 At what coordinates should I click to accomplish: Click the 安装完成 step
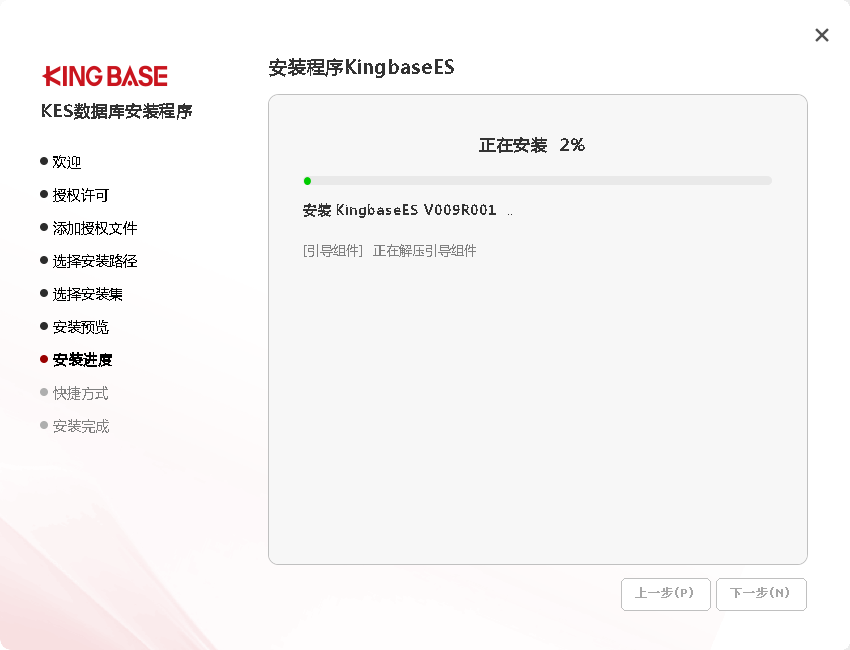click(x=81, y=426)
